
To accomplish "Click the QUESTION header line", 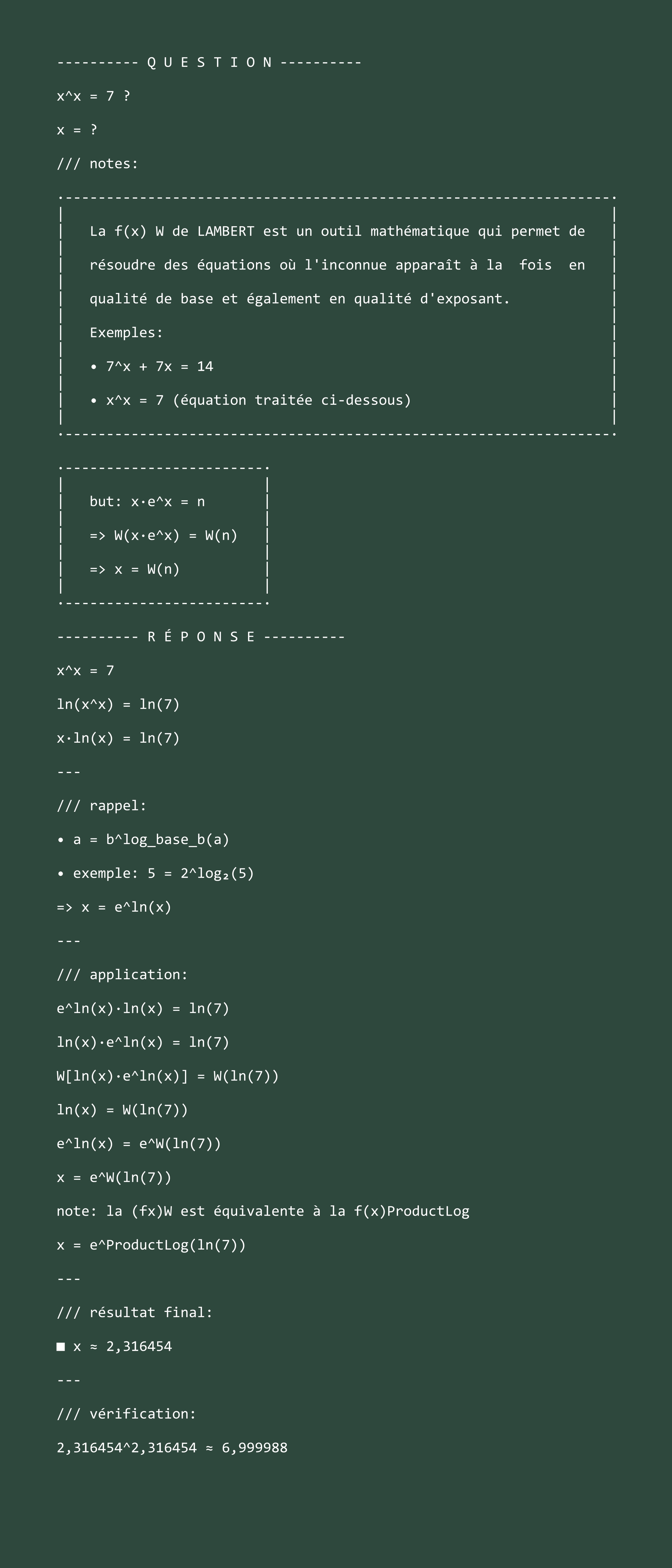I will pos(209,62).
